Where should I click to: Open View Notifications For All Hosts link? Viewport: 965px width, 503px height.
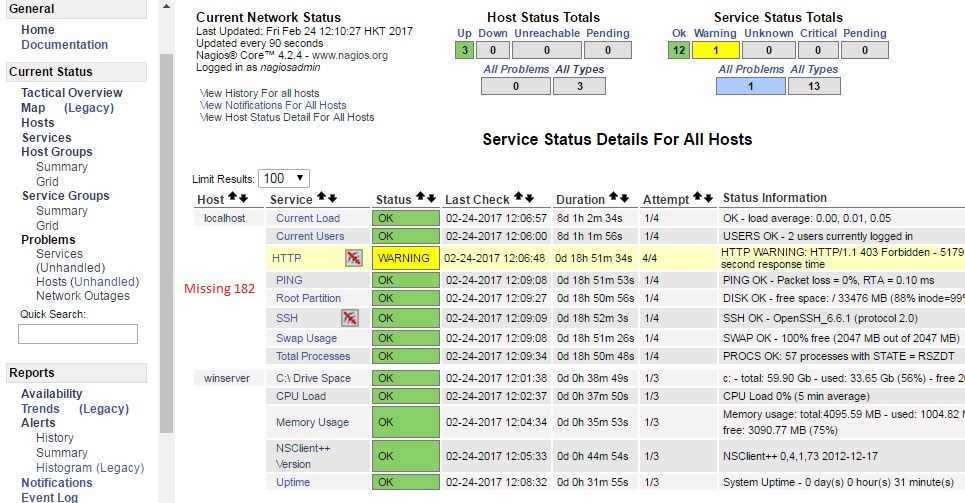click(273, 105)
